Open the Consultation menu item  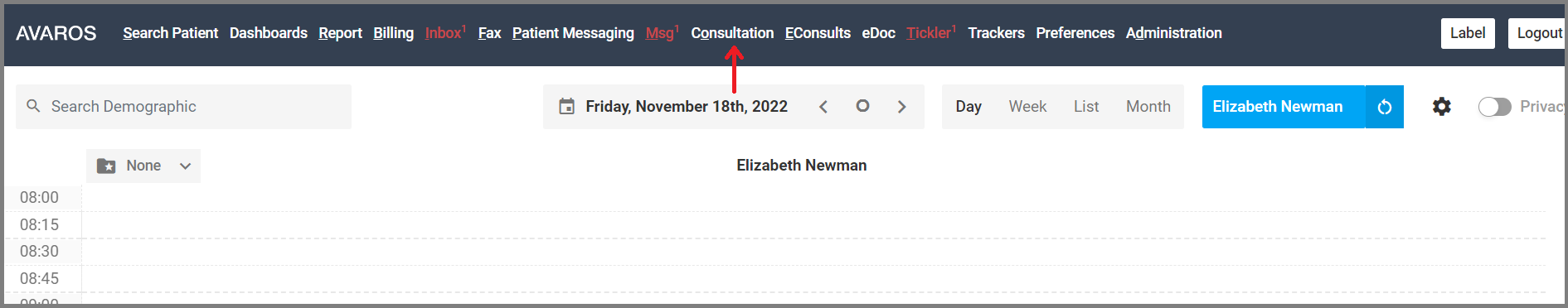[732, 33]
